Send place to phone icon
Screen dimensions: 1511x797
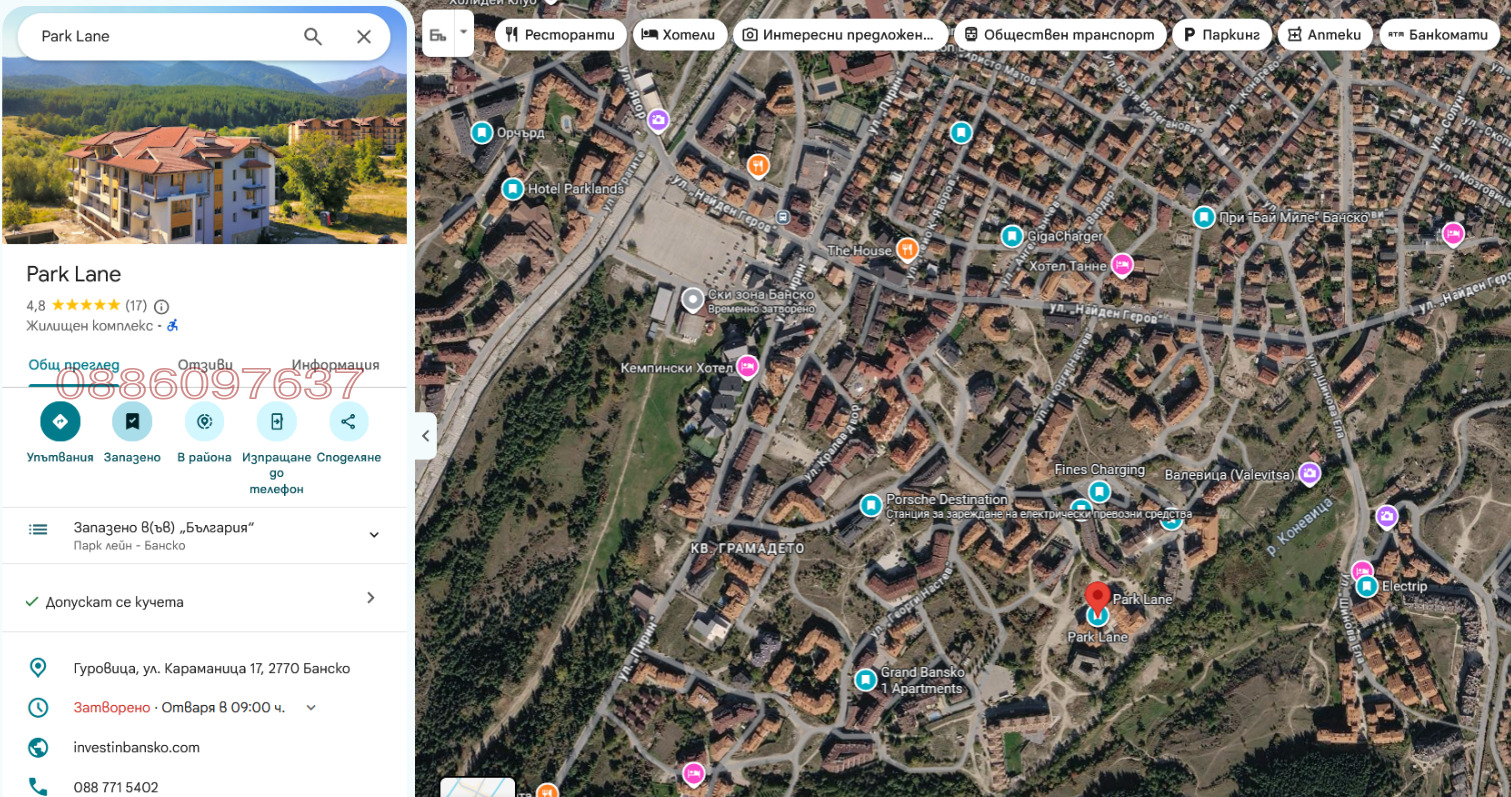point(277,421)
